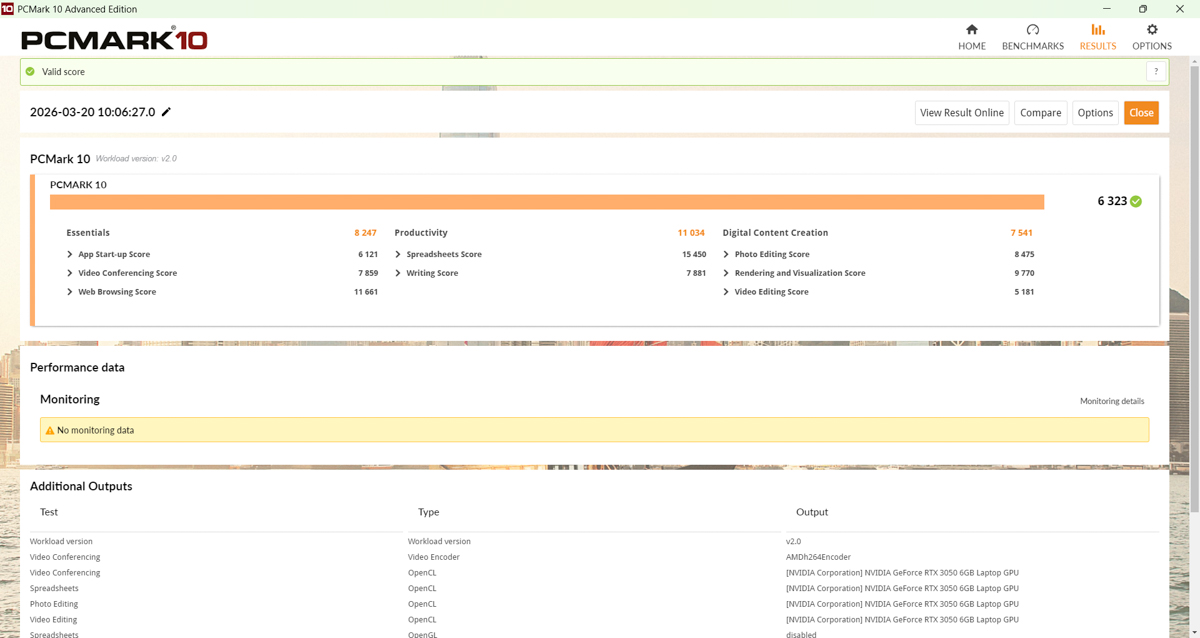Click the pencil icon to rename result
This screenshot has height=638, width=1200.
(166, 112)
